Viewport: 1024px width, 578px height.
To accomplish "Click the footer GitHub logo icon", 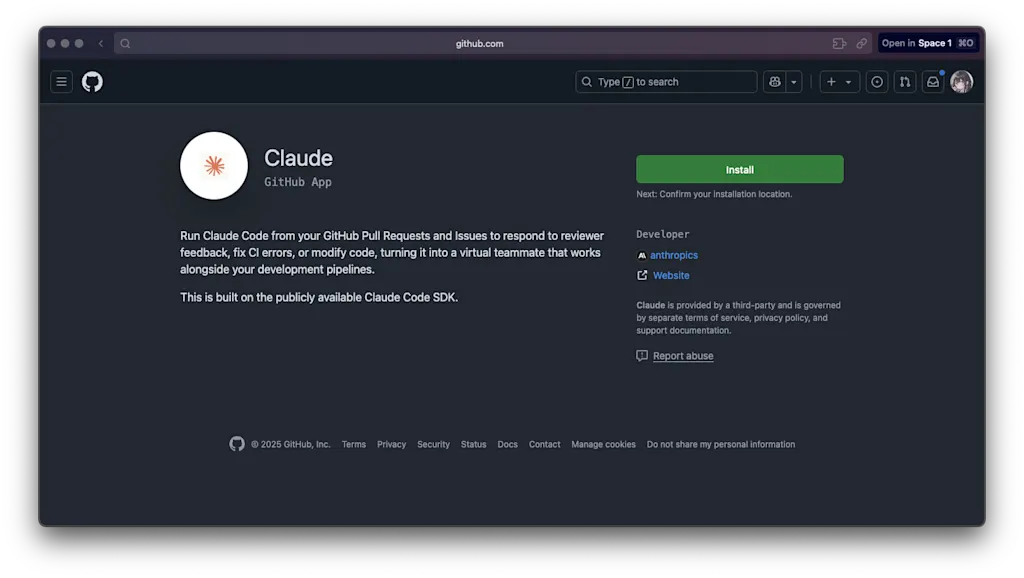I will pos(237,444).
